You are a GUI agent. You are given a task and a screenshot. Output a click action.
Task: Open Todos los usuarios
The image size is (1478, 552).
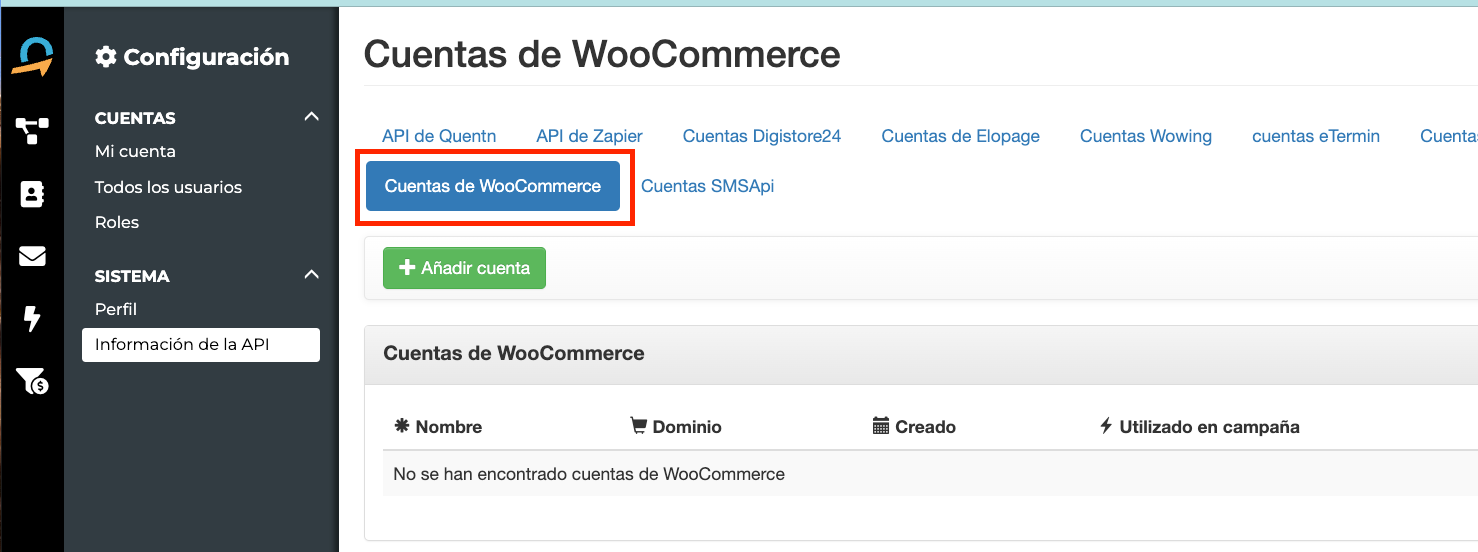tap(168, 187)
